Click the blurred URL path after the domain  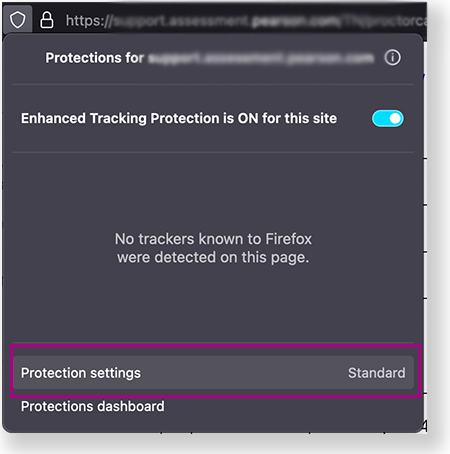383,21
